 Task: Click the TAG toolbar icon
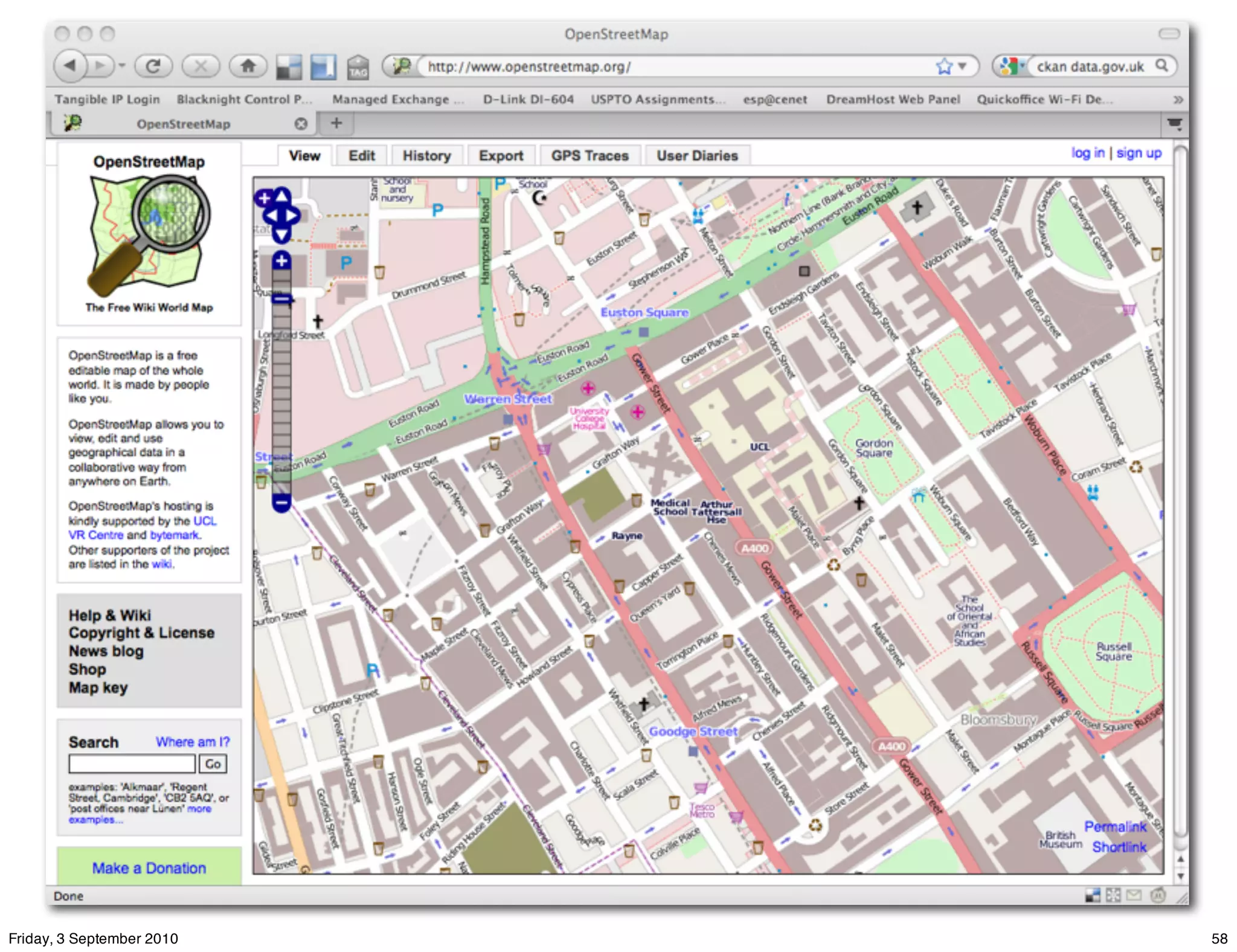358,67
